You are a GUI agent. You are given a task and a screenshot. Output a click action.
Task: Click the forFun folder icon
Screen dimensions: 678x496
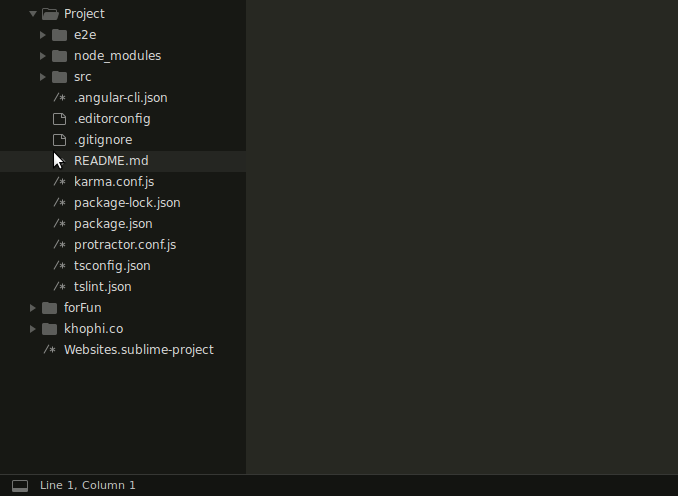49,308
